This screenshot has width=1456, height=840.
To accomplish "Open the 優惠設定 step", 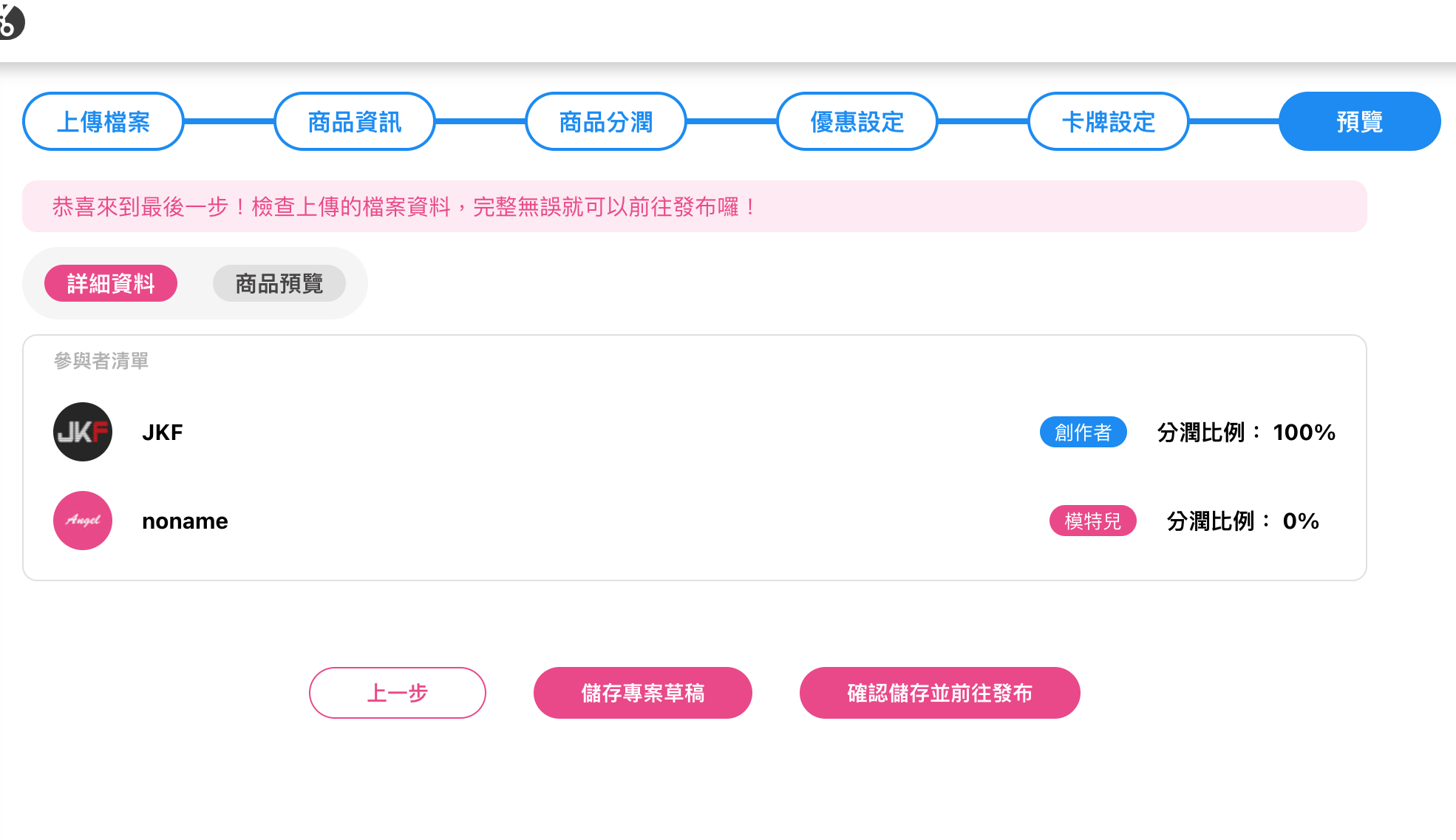I will point(857,121).
